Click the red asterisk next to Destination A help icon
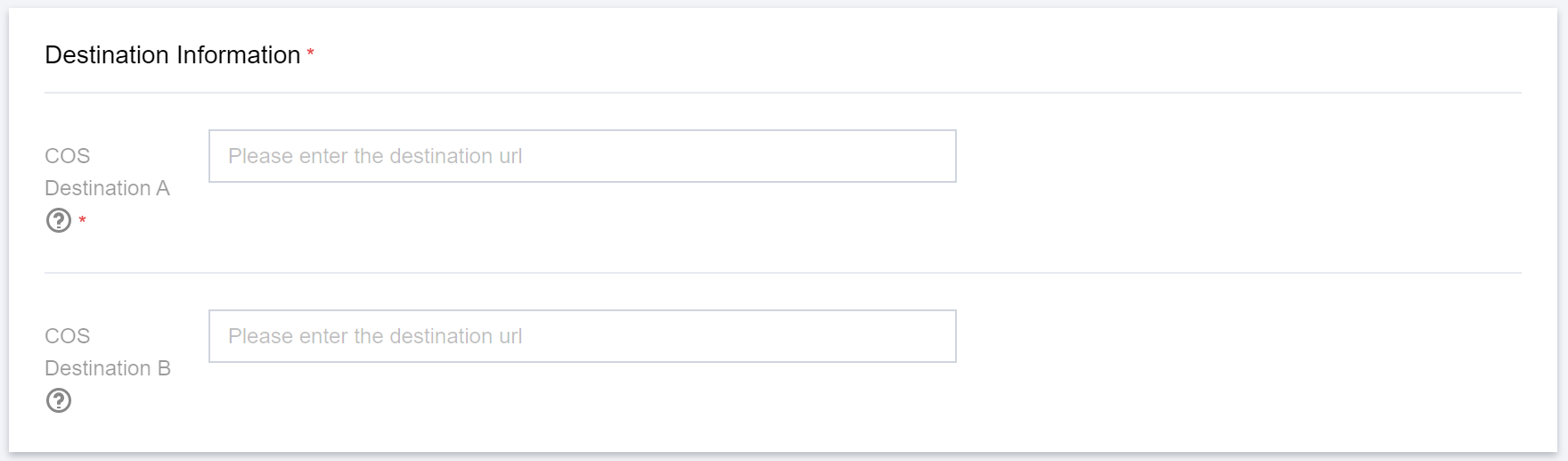Image resolution: width=1568 pixels, height=461 pixels. click(x=83, y=220)
